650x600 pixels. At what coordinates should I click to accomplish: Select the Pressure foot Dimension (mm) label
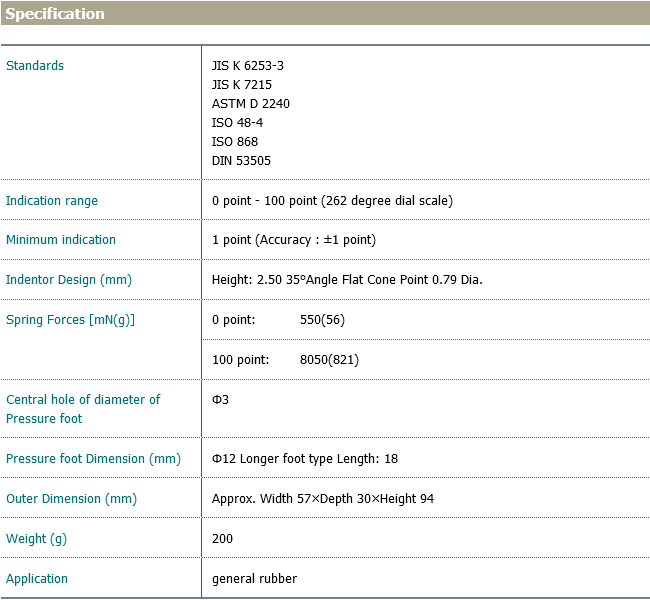[x=93, y=459]
